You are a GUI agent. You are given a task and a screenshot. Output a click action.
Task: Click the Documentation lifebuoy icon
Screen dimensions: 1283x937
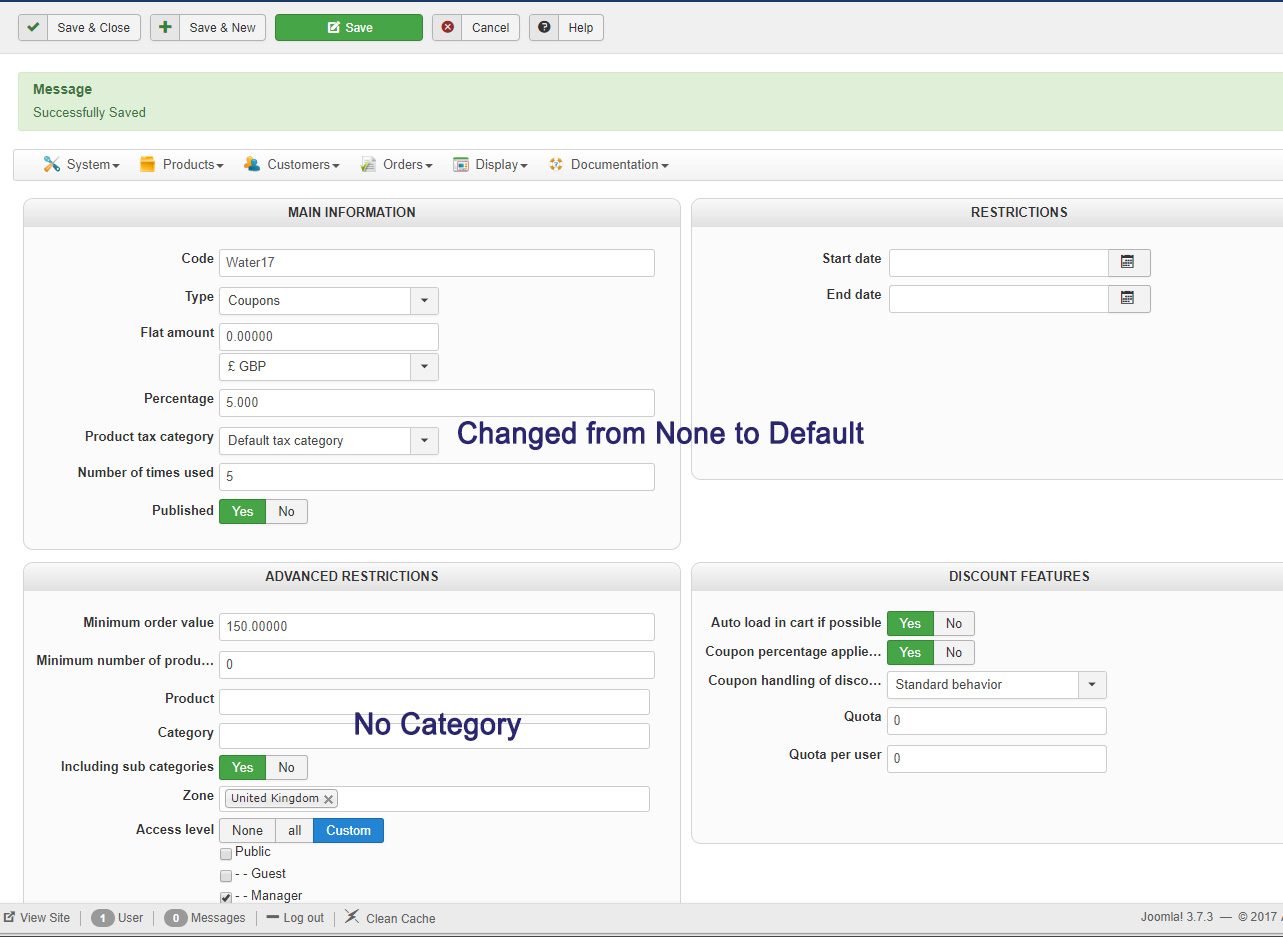click(x=556, y=164)
